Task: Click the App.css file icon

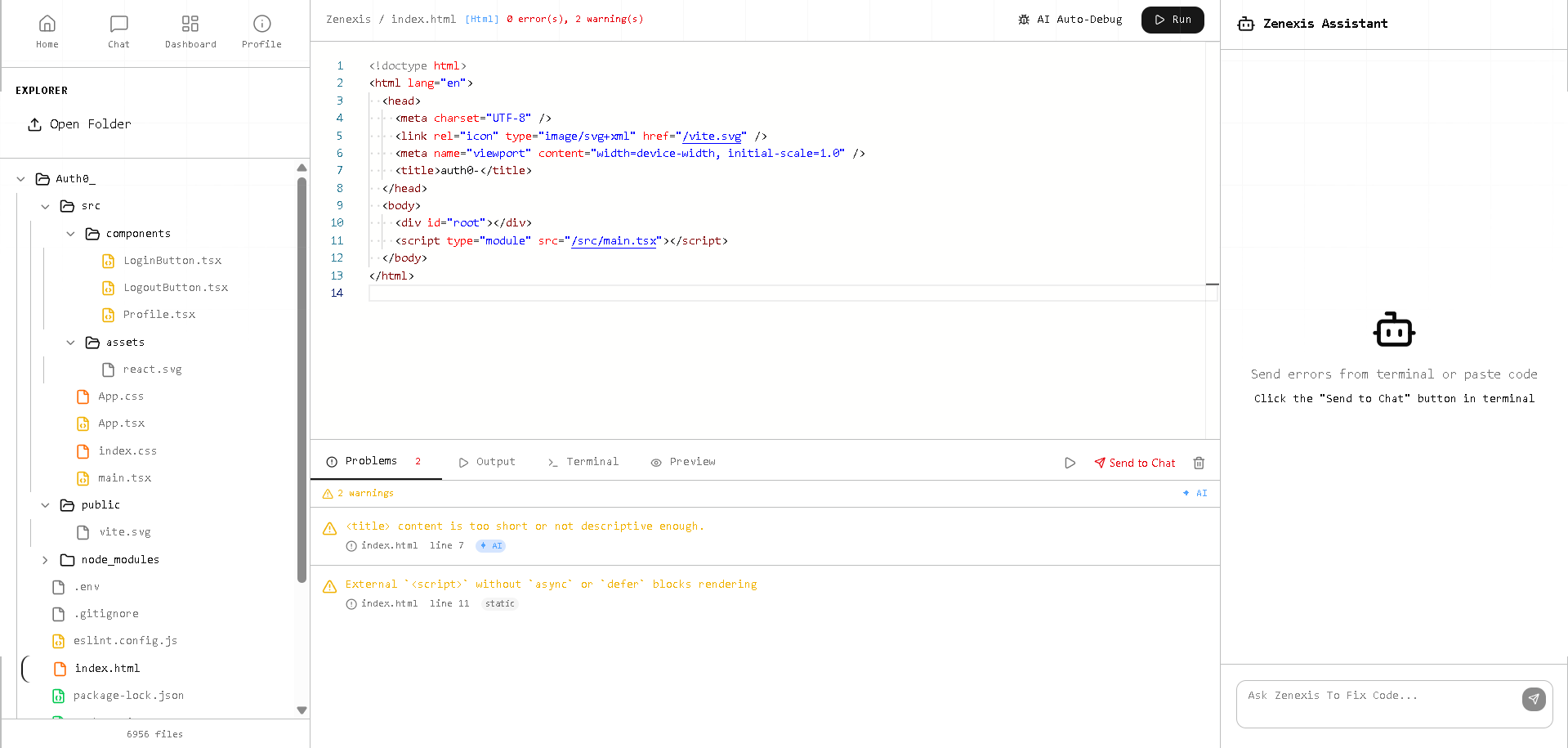Action: (x=83, y=396)
